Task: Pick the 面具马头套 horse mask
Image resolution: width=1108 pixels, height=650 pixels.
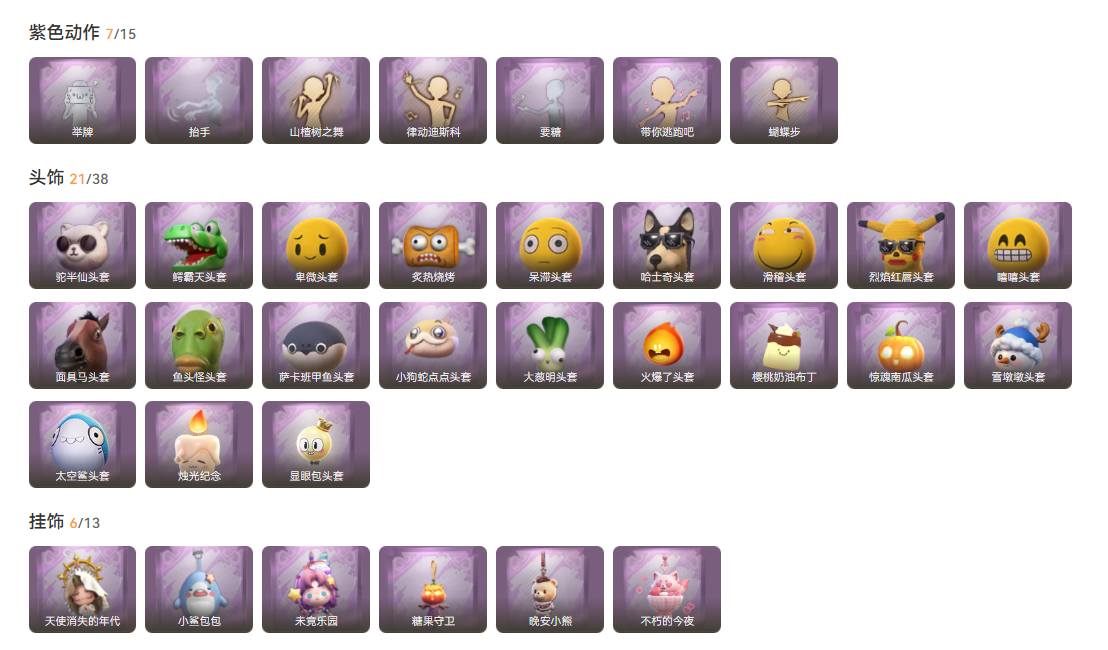Action: point(82,345)
